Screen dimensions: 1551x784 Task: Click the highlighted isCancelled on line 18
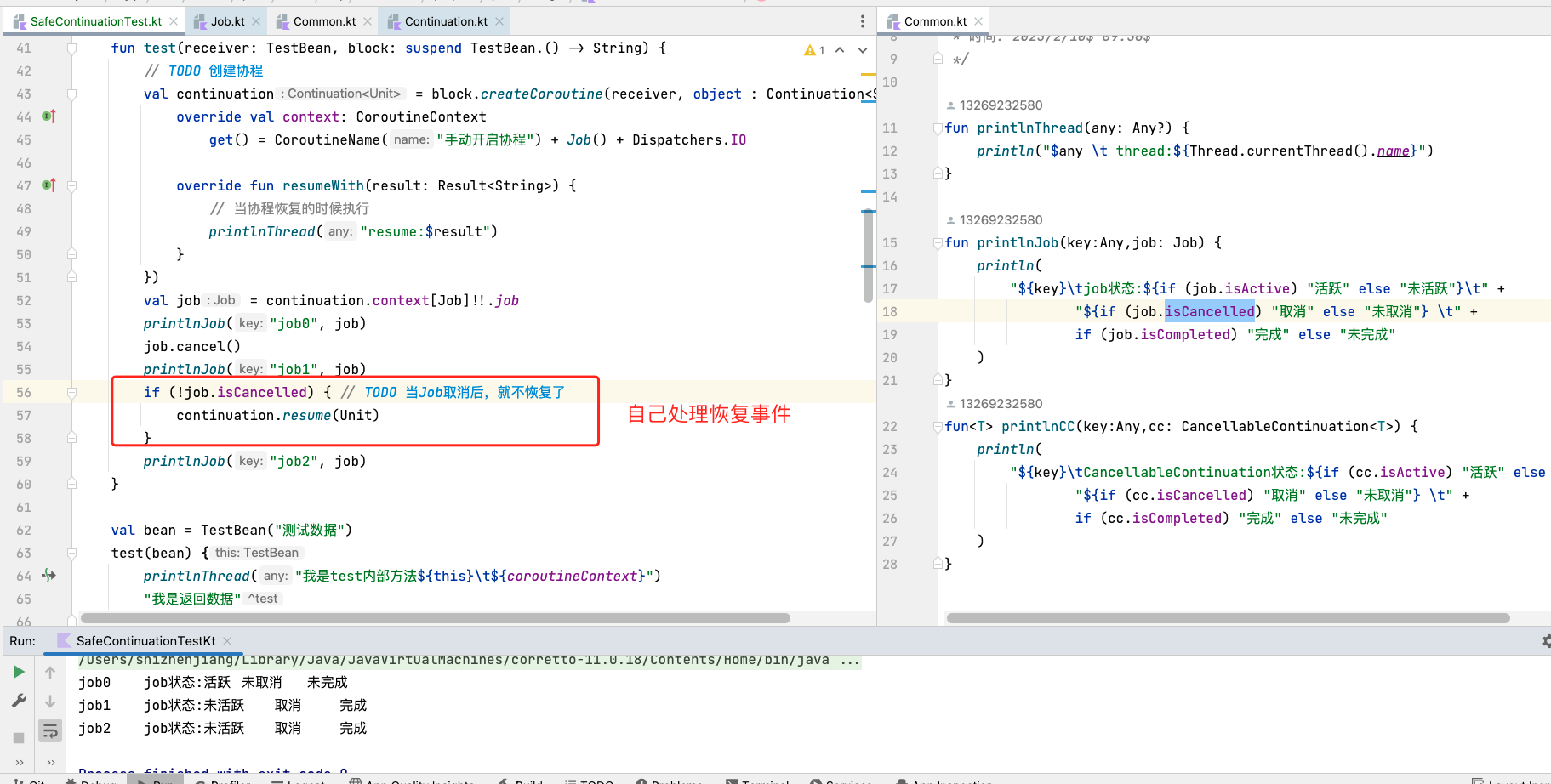pyautogui.click(x=1209, y=311)
